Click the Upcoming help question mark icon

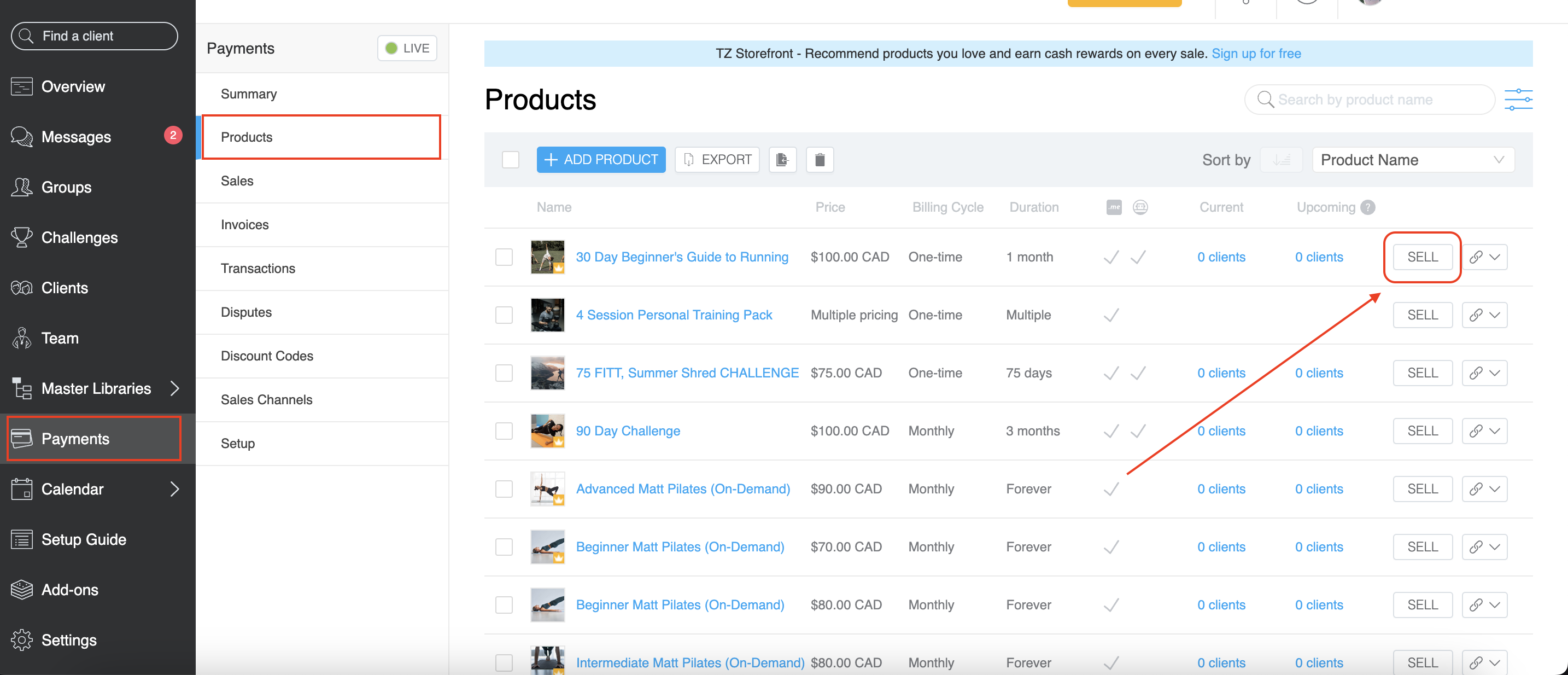click(x=1368, y=207)
